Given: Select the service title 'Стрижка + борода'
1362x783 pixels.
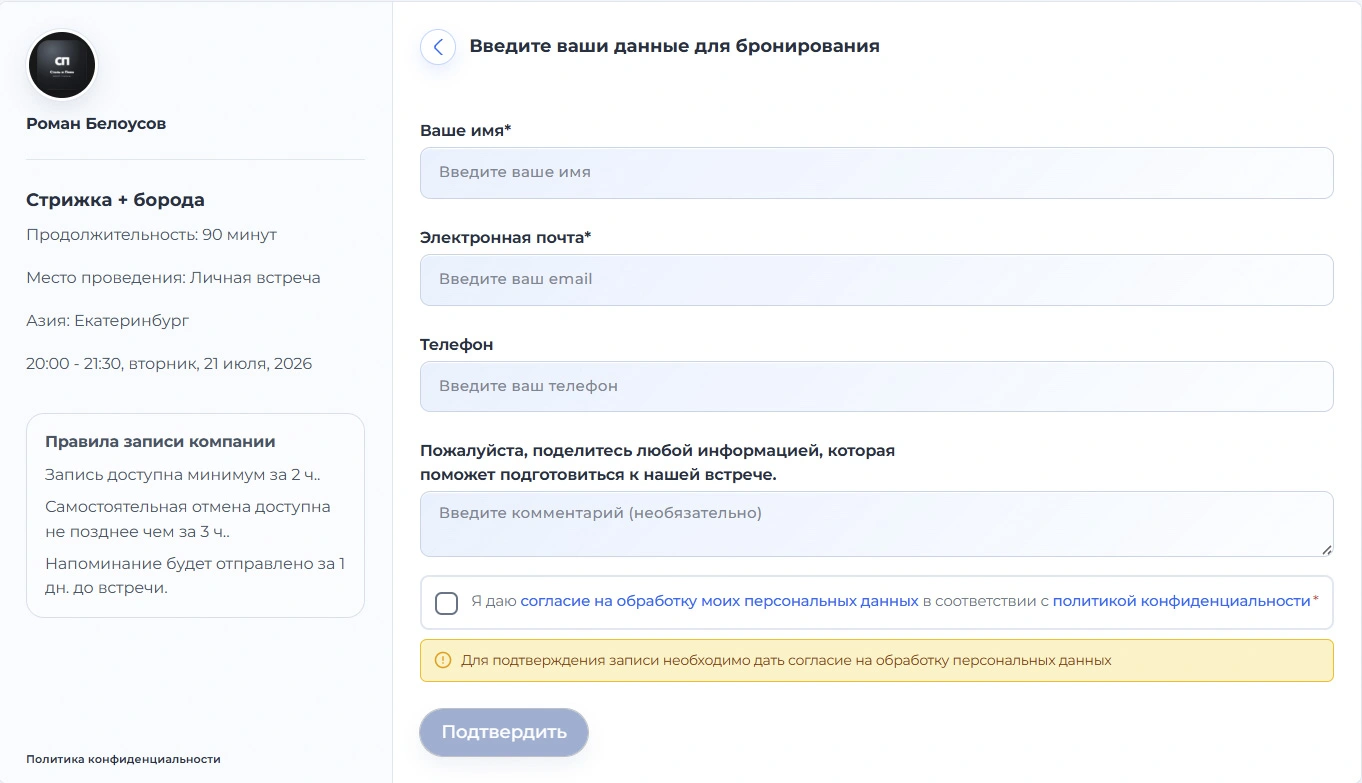Looking at the screenshot, I should (115, 200).
